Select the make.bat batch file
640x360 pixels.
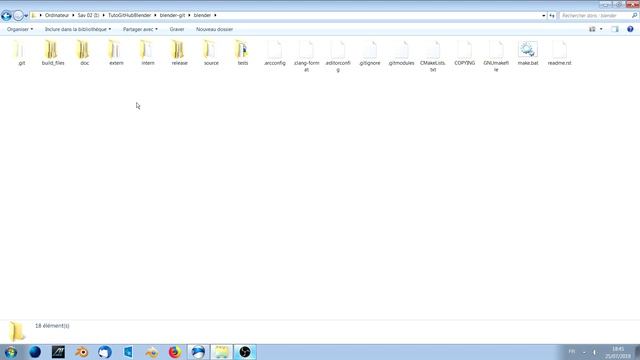tap(528, 53)
